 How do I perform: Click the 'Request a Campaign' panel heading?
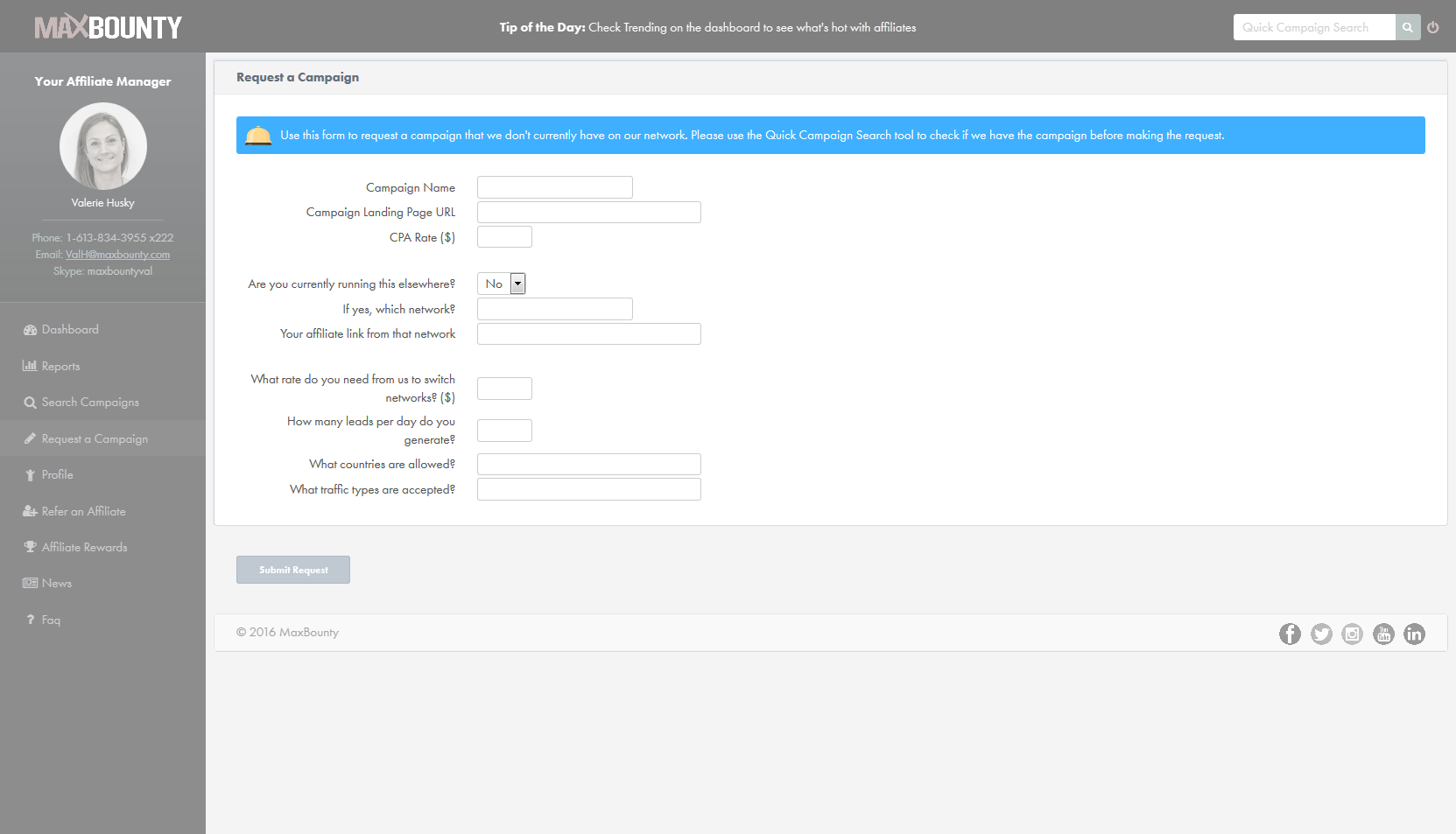[298, 77]
